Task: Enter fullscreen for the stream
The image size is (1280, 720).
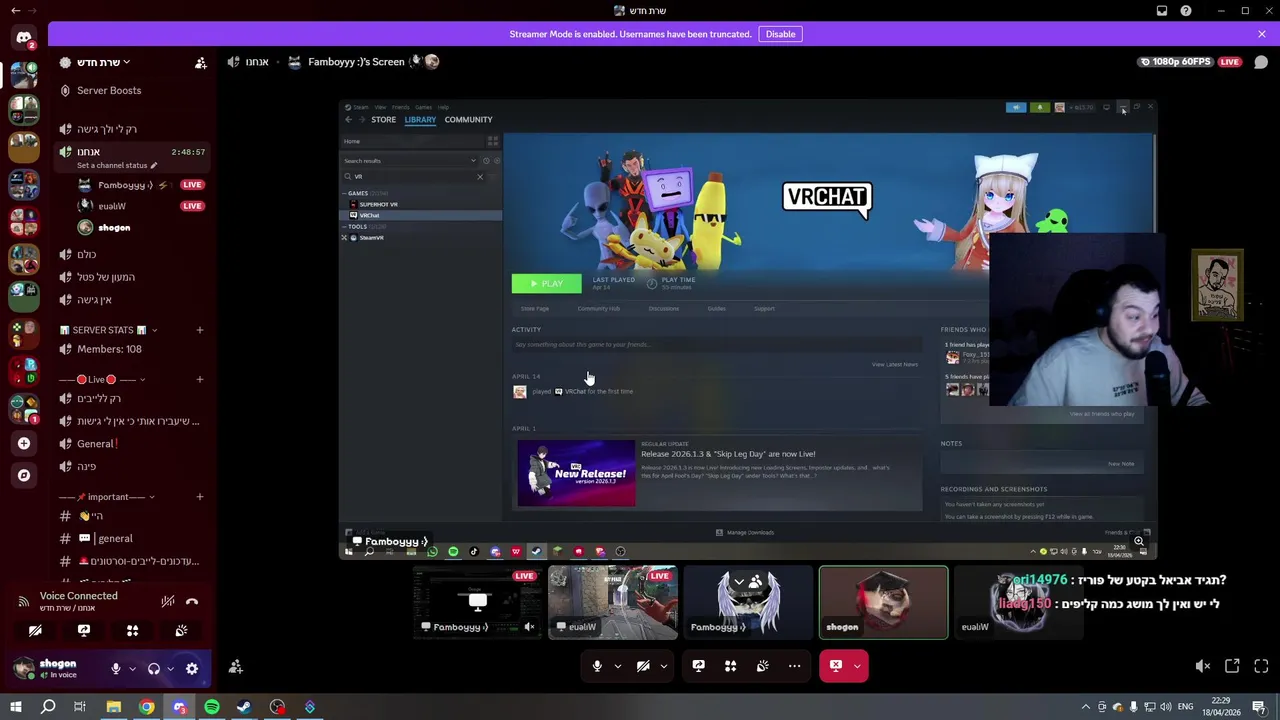Action: coord(1261,666)
